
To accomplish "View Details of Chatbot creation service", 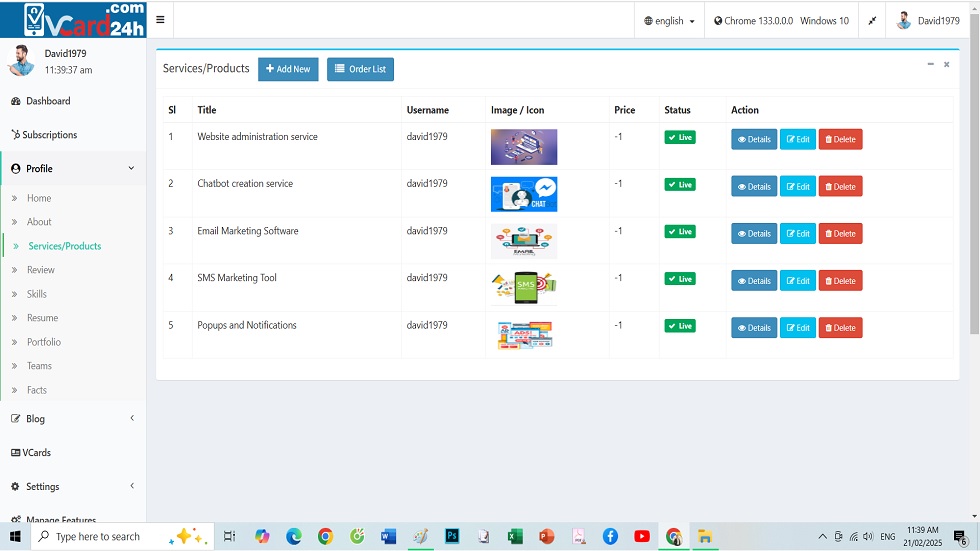I will tap(753, 187).
